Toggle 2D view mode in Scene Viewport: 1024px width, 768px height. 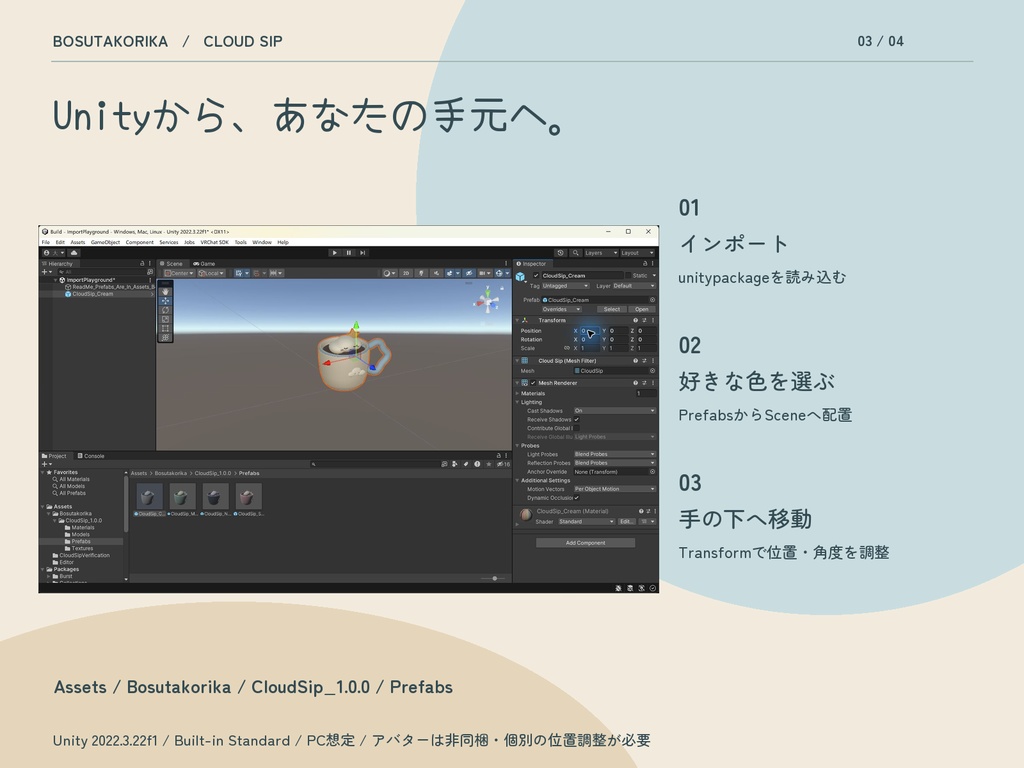tap(406, 273)
